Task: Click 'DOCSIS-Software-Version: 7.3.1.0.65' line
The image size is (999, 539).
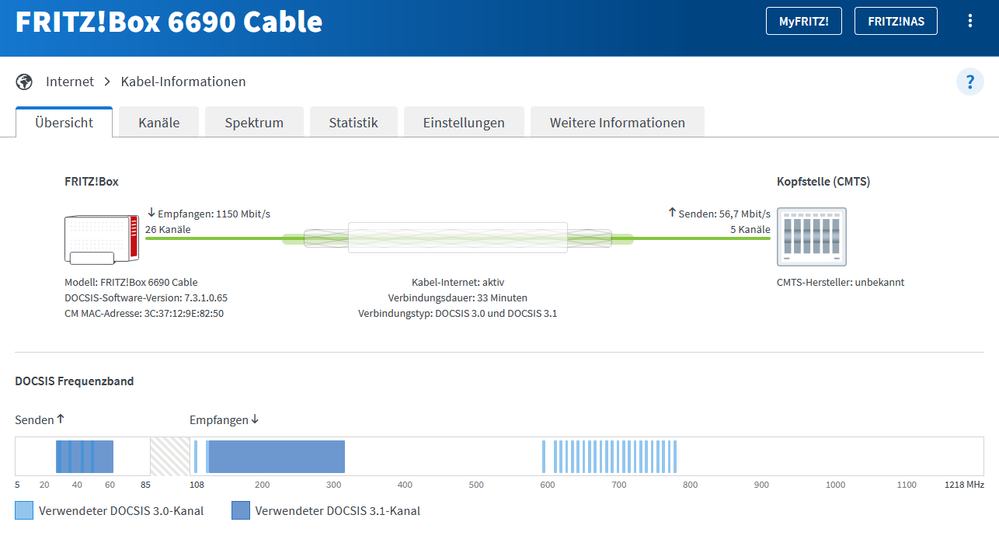Action: pyautogui.click(x=146, y=298)
